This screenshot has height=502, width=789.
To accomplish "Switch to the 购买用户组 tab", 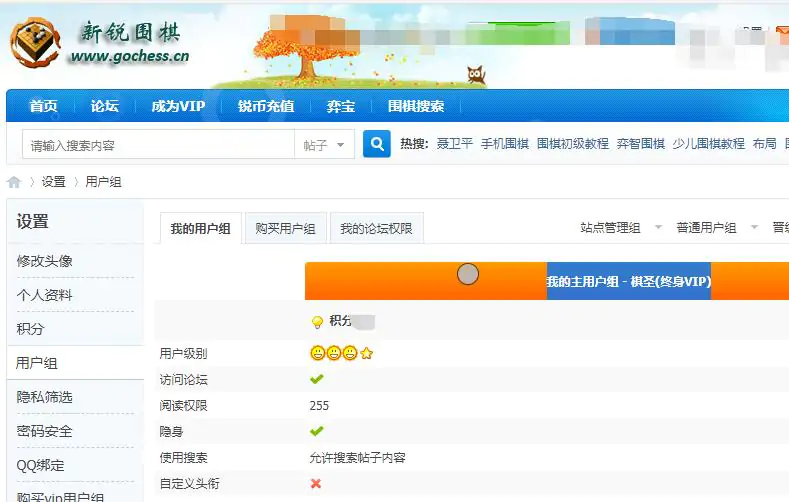I will pyautogui.click(x=285, y=228).
